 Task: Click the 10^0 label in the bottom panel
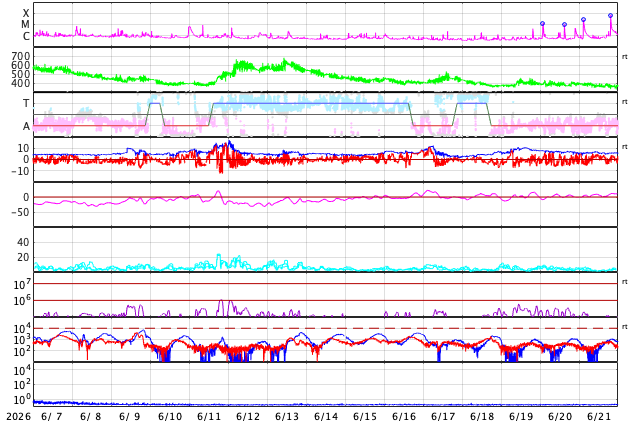click(22, 399)
